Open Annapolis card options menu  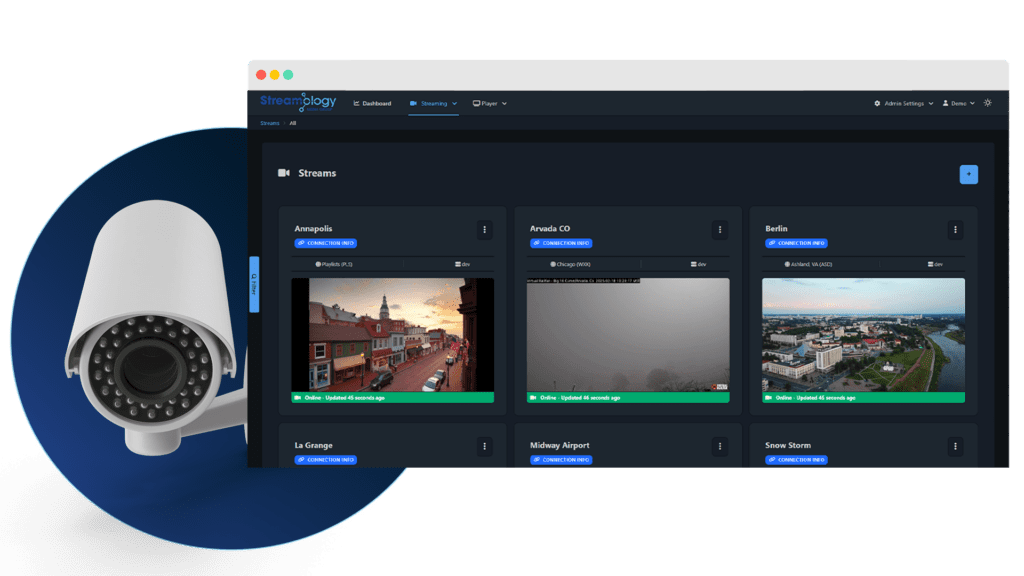(x=485, y=229)
